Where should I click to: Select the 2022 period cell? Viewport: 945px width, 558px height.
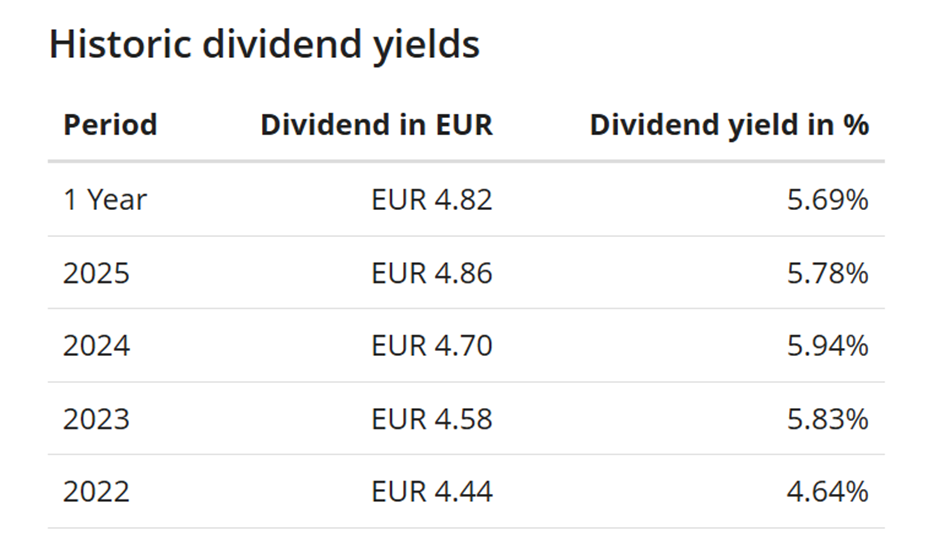(x=96, y=492)
